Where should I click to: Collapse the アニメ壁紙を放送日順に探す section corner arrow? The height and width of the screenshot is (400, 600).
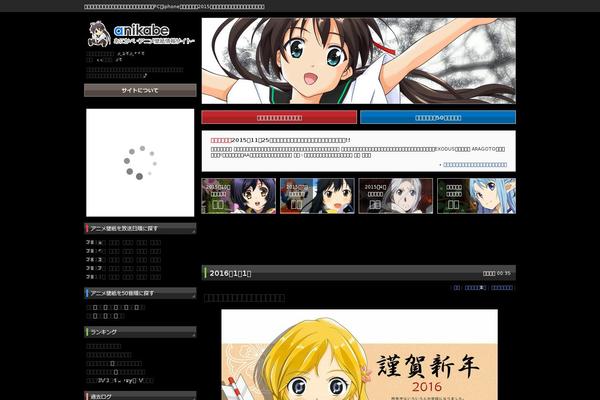(x=194, y=231)
